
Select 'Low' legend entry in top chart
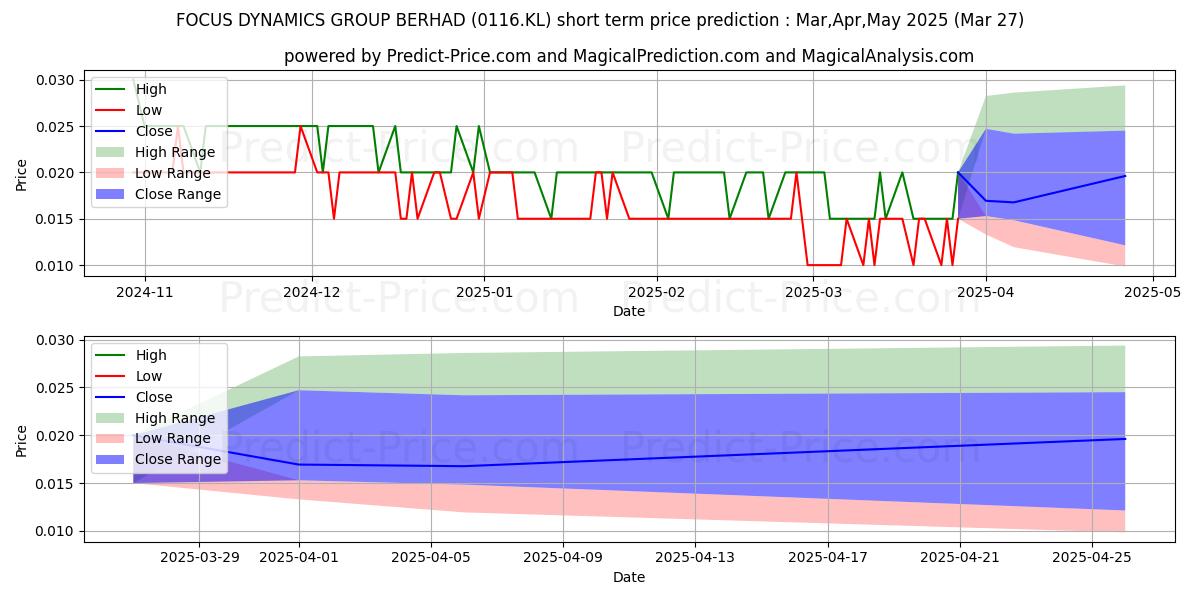click(149, 110)
